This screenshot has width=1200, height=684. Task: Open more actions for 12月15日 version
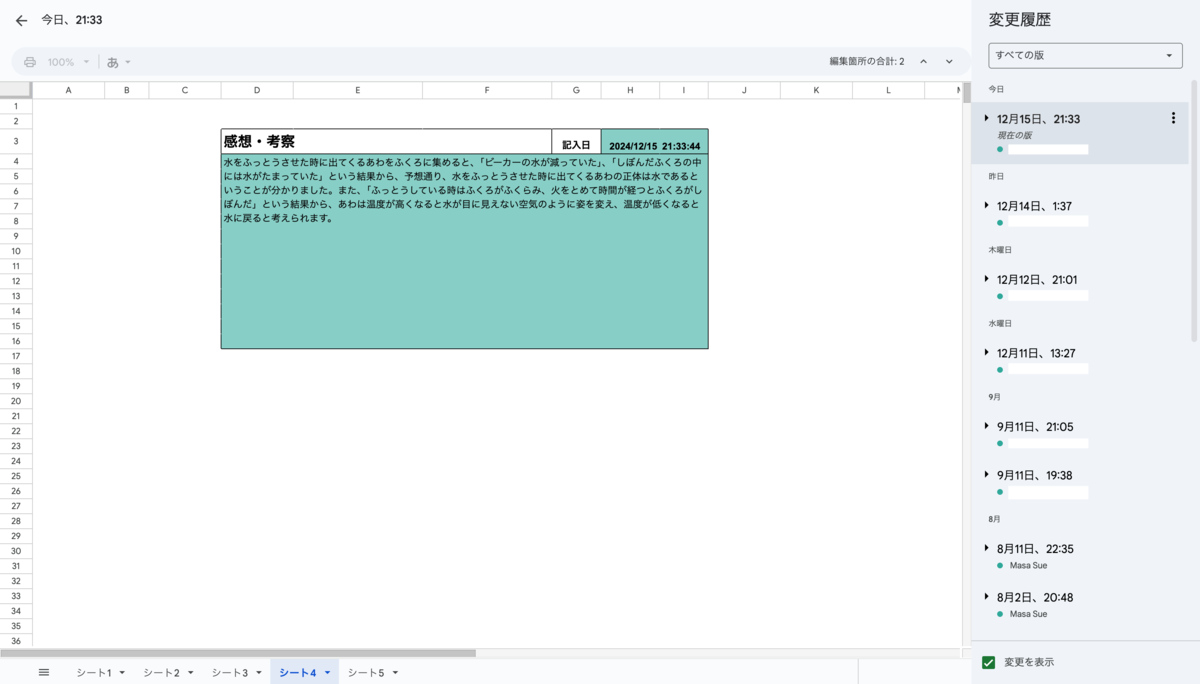click(x=1173, y=118)
